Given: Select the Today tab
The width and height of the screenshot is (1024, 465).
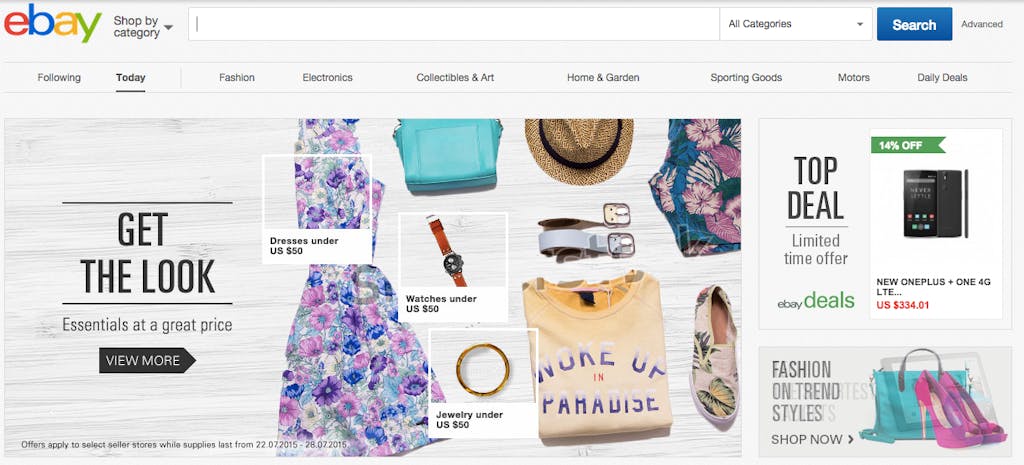Looking at the screenshot, I should (x=131, y=78).
